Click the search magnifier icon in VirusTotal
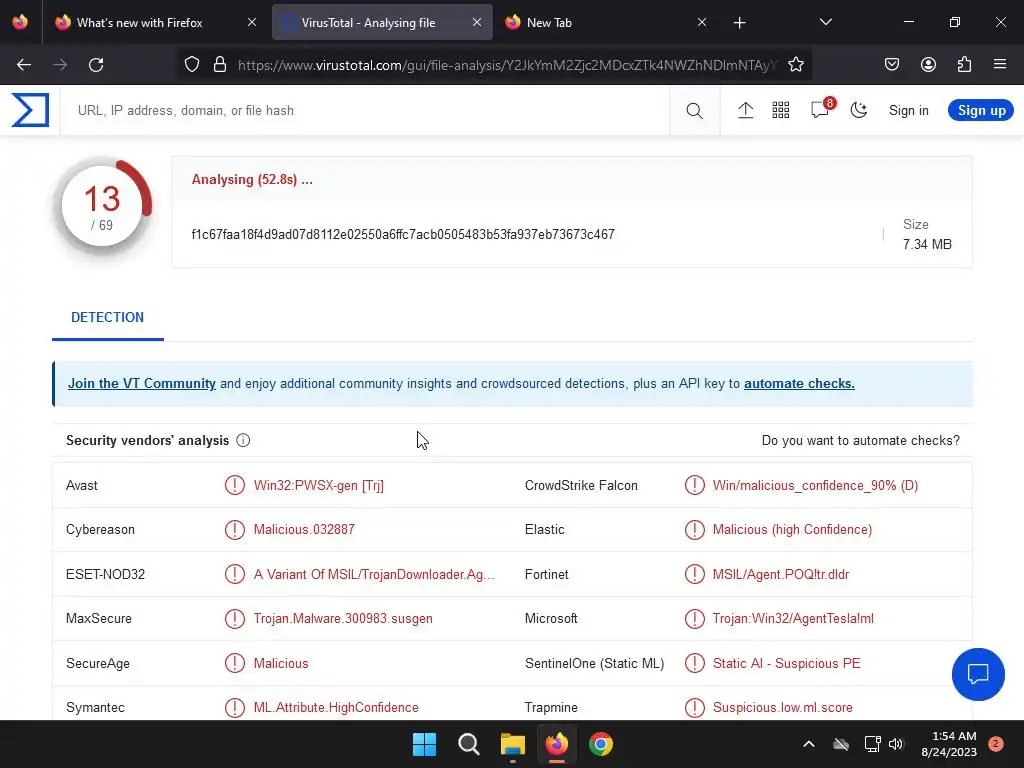The height and width of the screenshot is (768, 1024). click(x=694, y=110)
